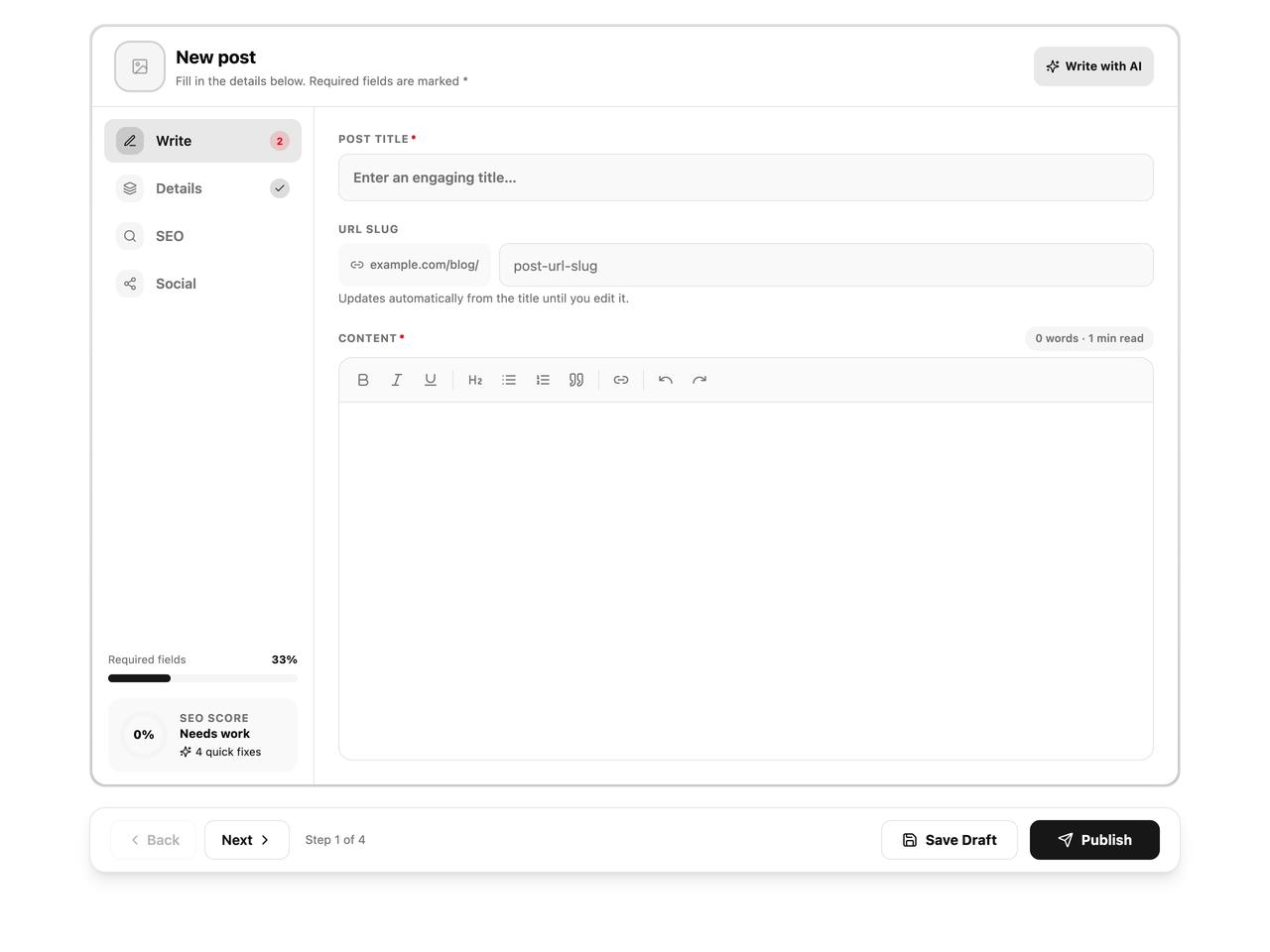
Task: Insert a block quote
Action: pyautogui.click(x=576, y=380)
